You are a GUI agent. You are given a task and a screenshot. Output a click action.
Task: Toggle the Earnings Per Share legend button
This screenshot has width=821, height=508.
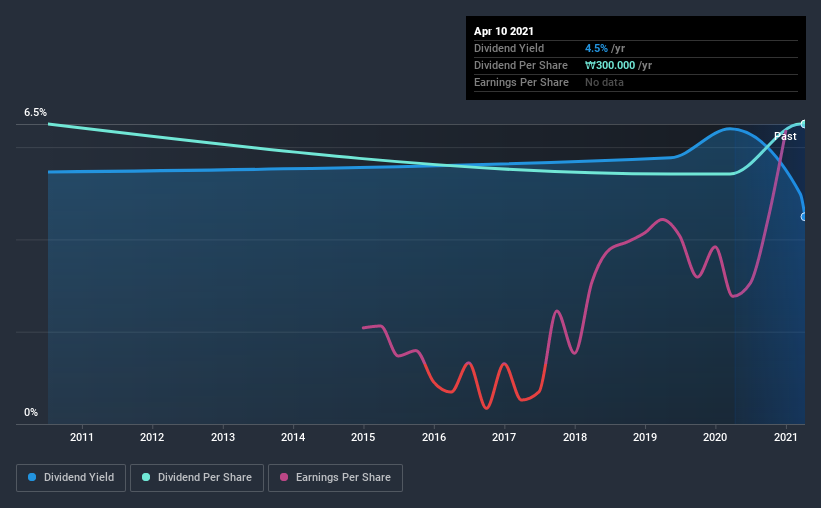click(335, 478)
